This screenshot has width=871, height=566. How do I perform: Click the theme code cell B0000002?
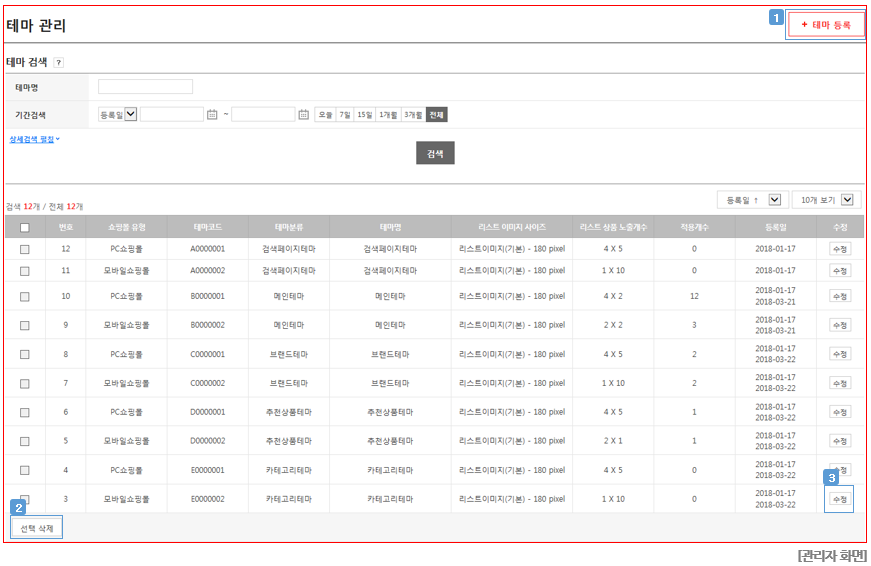tap(208, 325)
